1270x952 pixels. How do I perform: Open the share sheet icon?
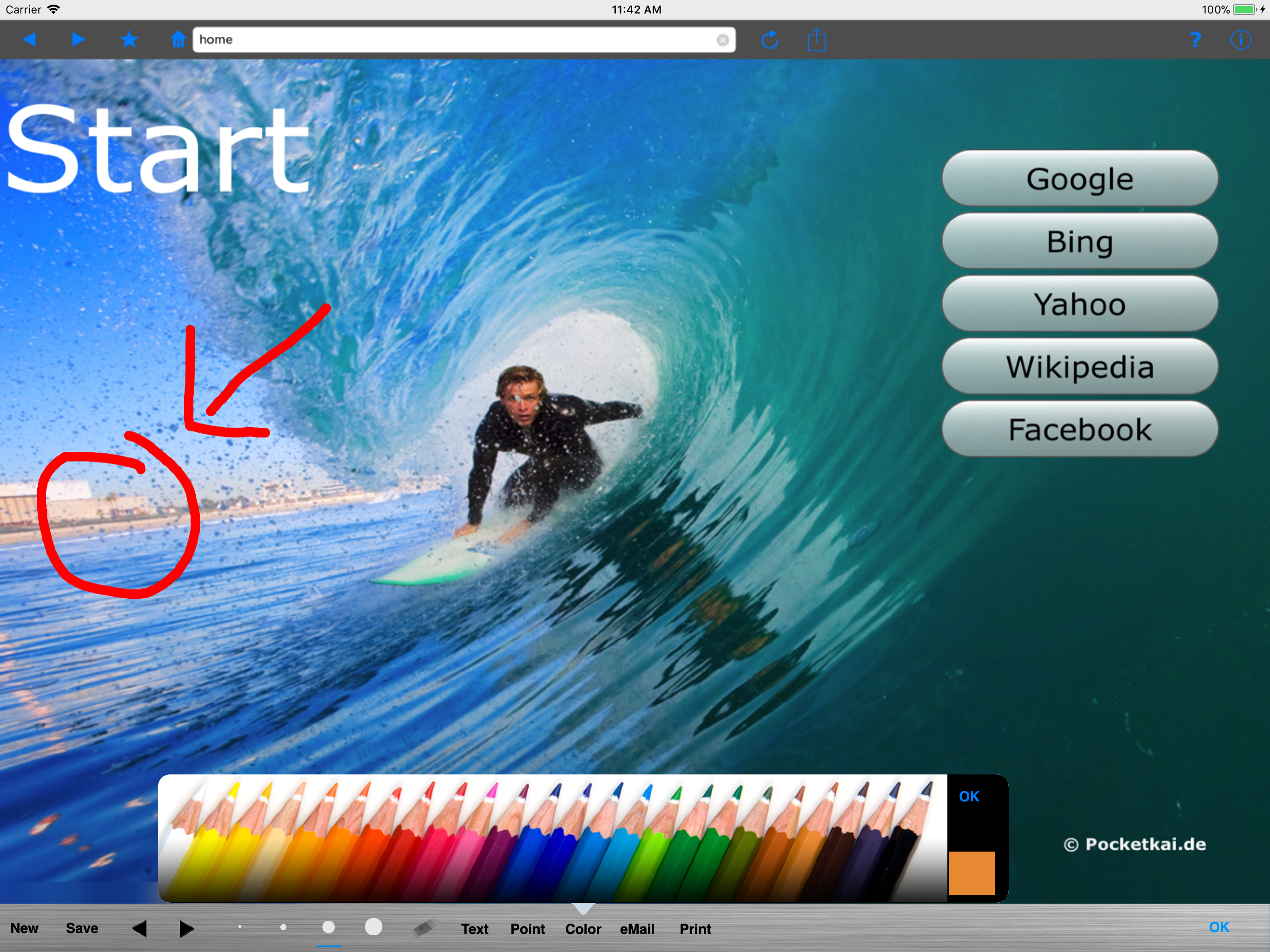[x=816, y=40]
